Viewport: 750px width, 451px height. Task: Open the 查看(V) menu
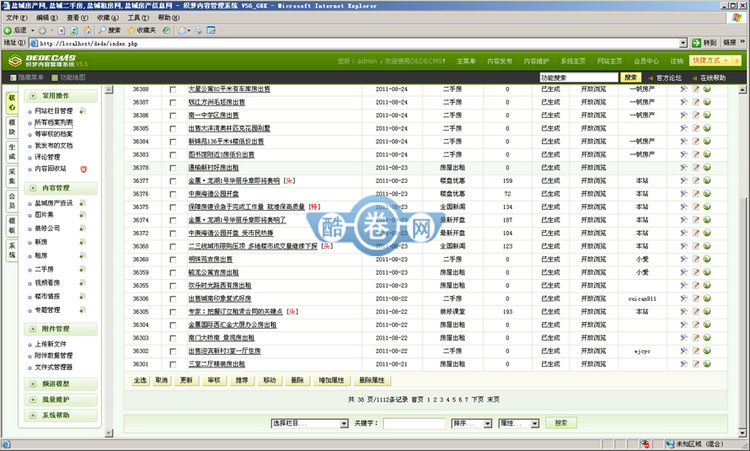[77, 18]
